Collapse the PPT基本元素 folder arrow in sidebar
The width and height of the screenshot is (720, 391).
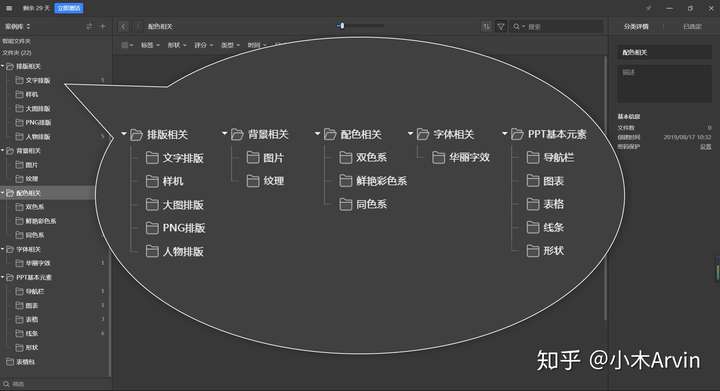(x=3, y=277)
